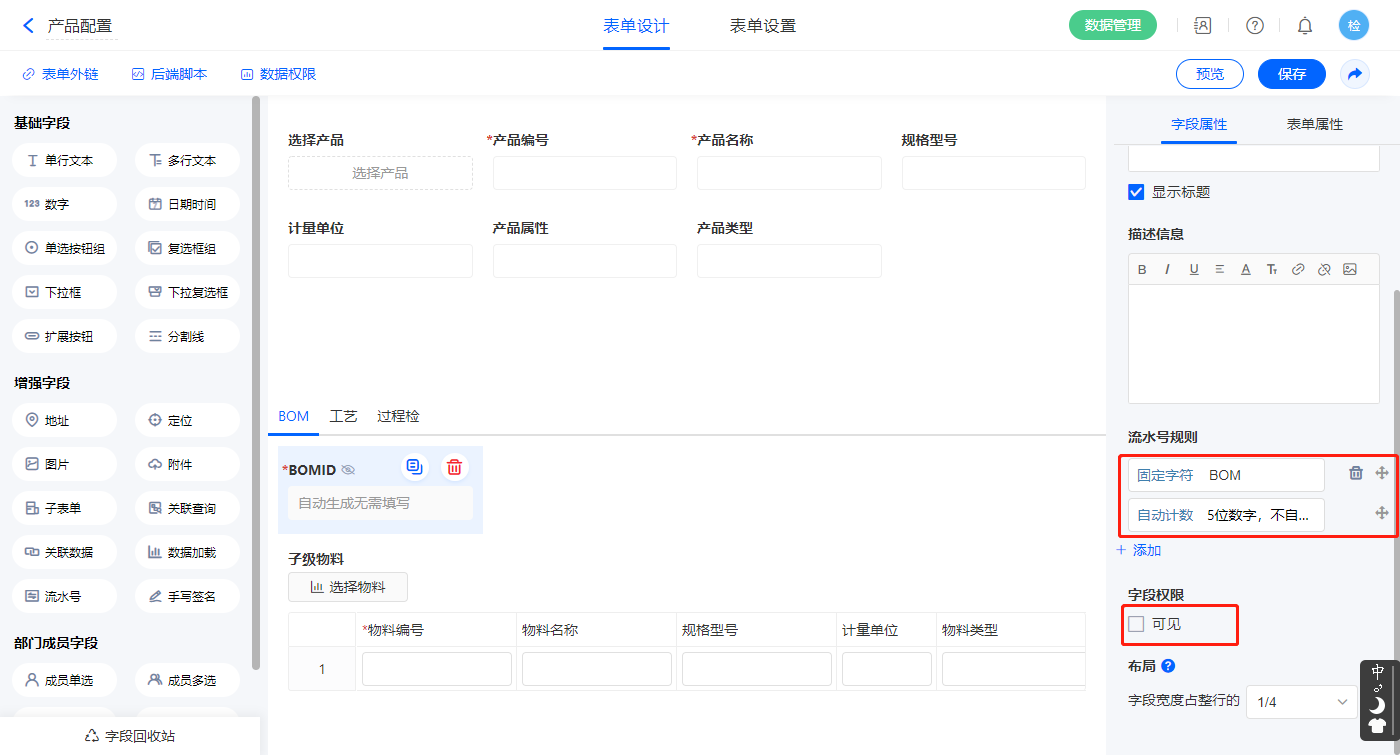Open the notification bell icon
The image size is (1400, 755).
click(x=1304, y=26)
